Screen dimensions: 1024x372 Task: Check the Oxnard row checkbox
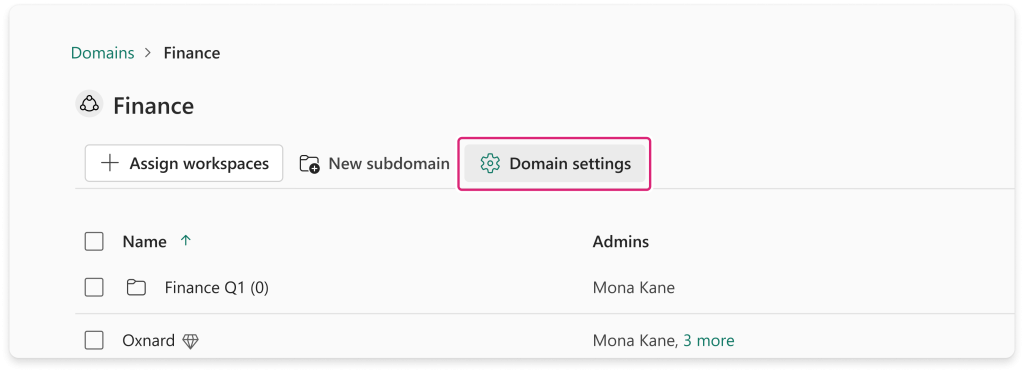pos(94,340)
